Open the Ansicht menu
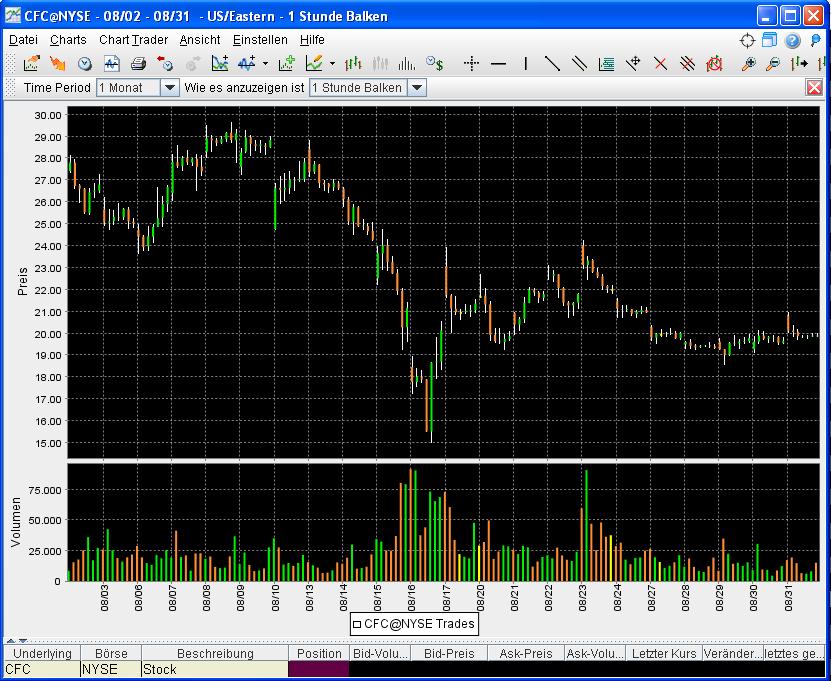831x681 pixels. [x=200, y=40]
